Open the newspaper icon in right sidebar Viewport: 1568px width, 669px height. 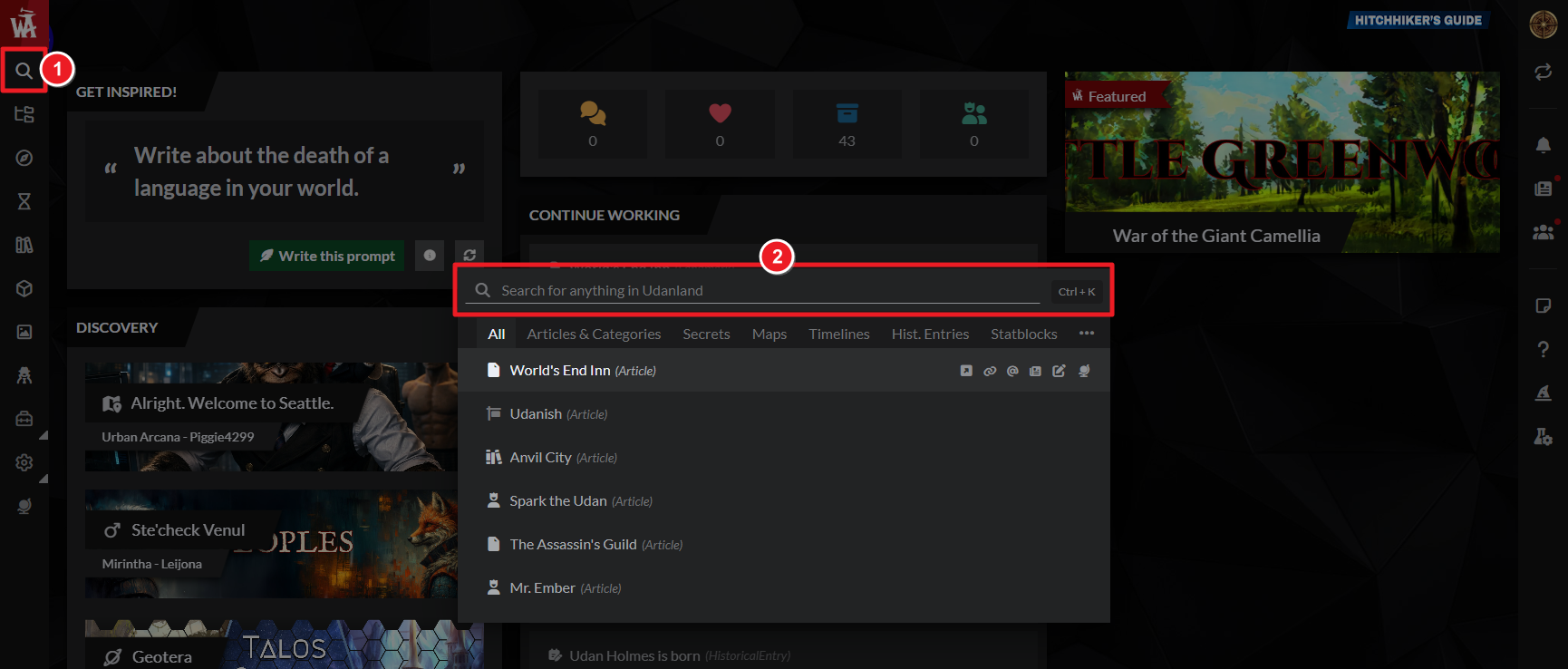(1543, 189)
